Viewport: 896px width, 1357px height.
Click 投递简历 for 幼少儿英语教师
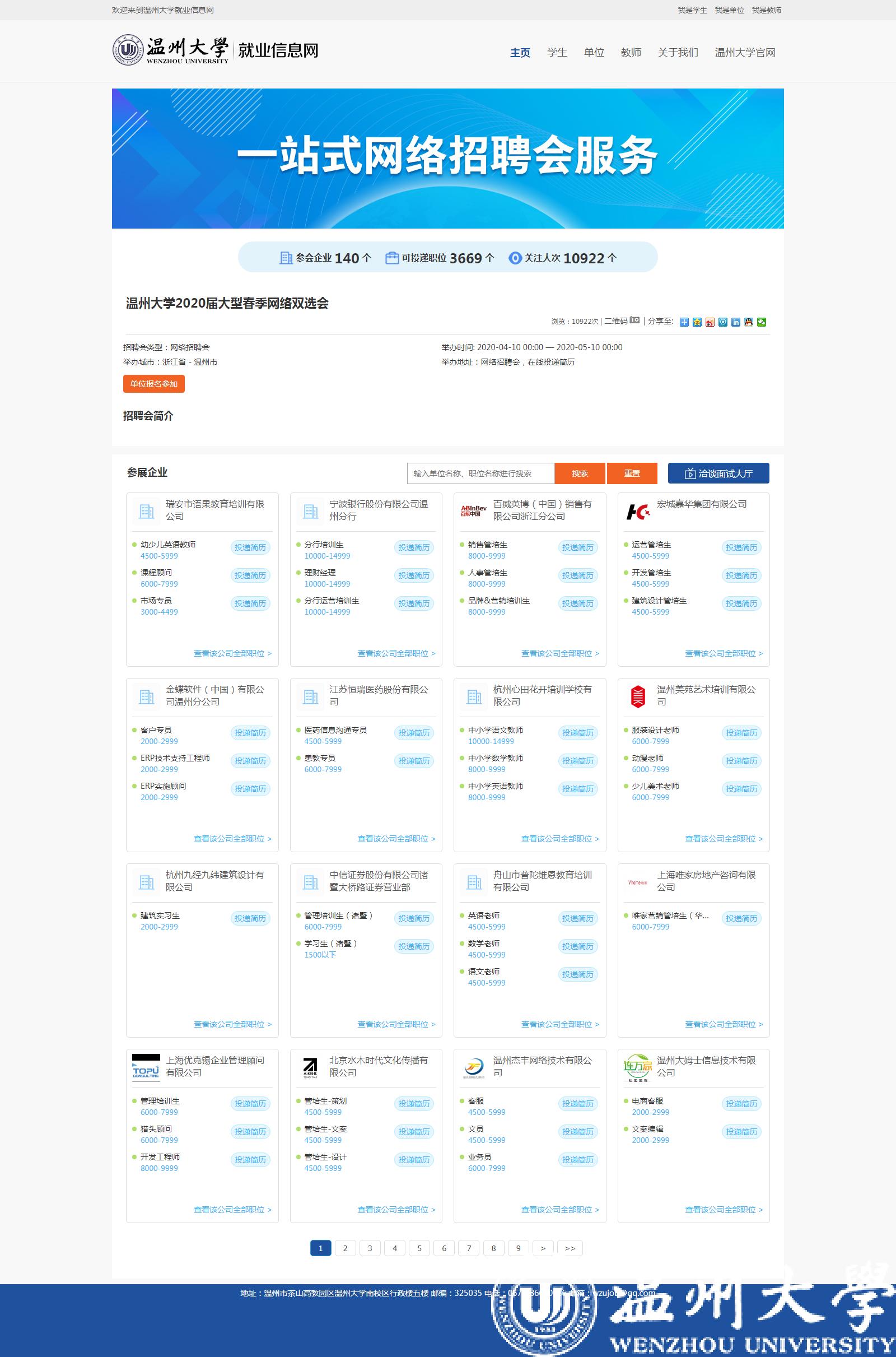coord(250,547)
